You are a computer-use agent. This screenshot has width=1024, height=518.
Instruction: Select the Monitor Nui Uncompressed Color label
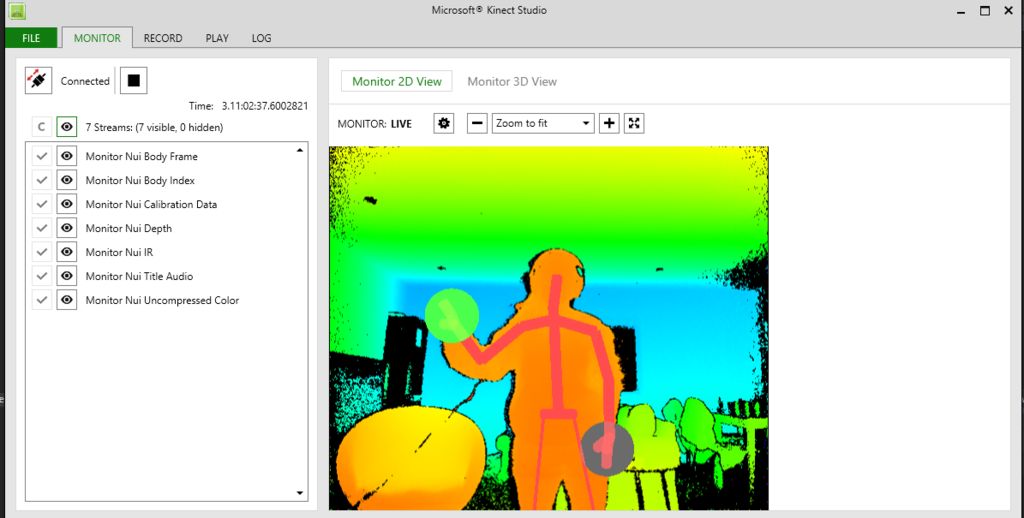point(163,300)
